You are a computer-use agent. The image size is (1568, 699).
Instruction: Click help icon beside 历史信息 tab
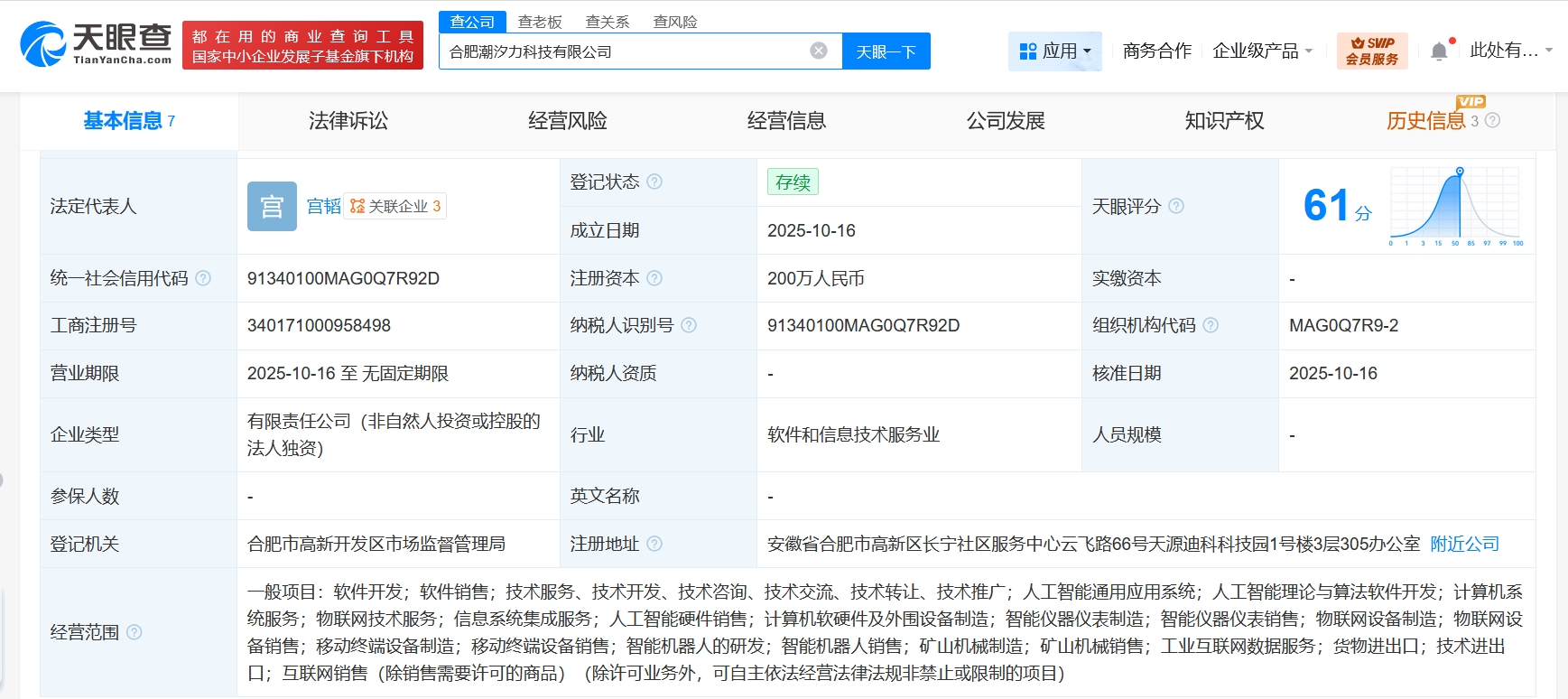coord(1492,120)
